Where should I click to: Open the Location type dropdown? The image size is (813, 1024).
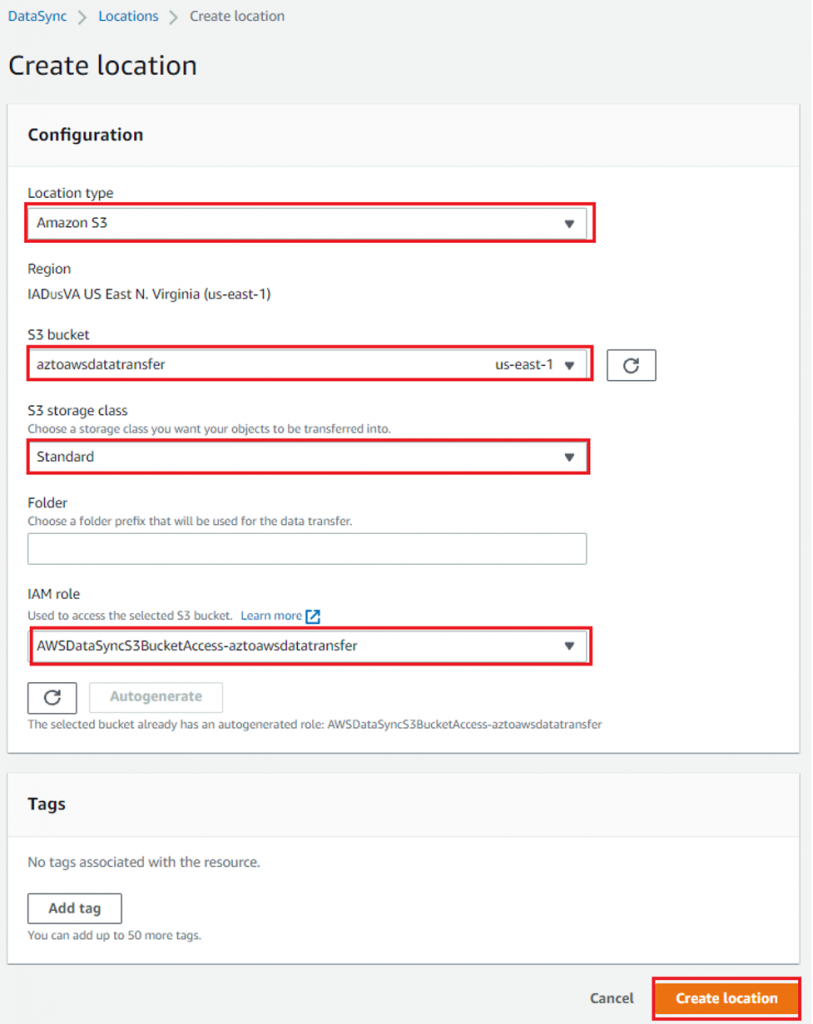[300, 222]
